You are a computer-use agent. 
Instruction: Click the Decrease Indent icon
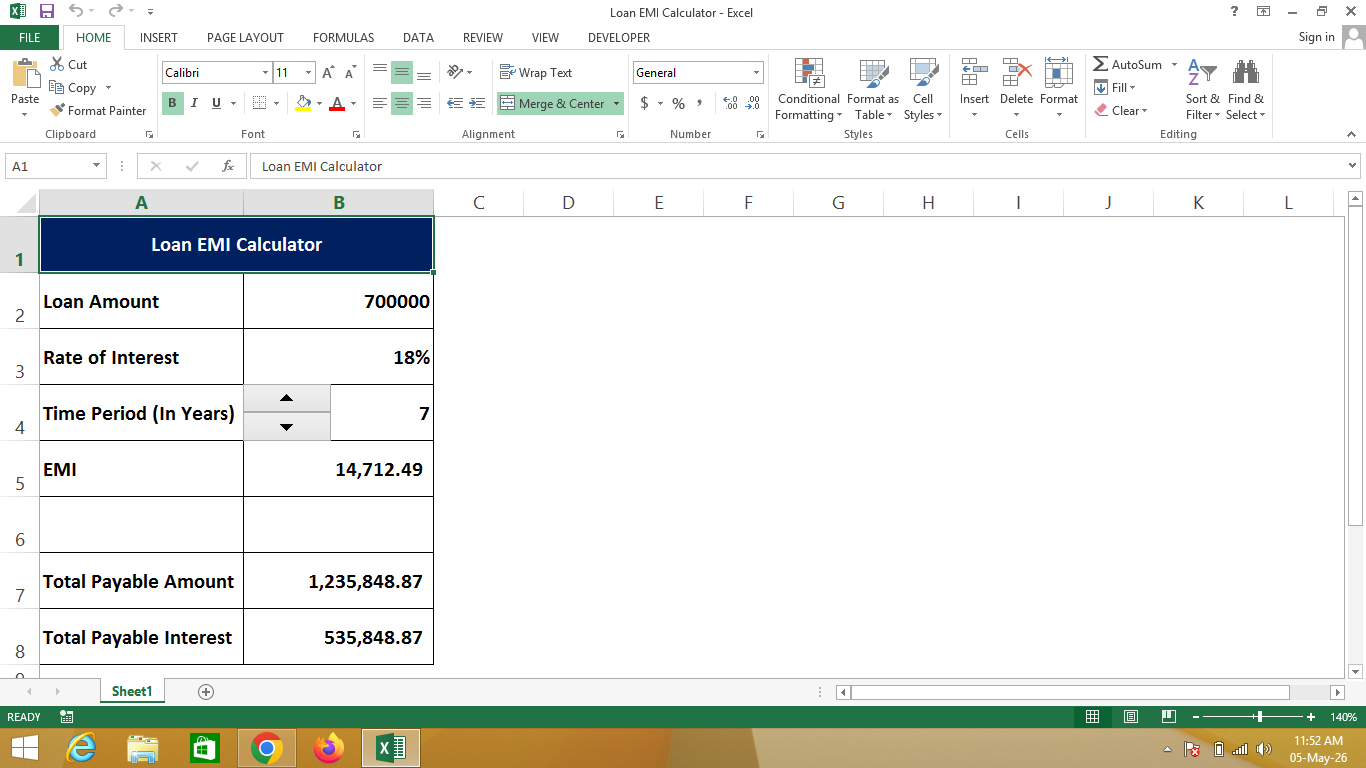point(455,103)
